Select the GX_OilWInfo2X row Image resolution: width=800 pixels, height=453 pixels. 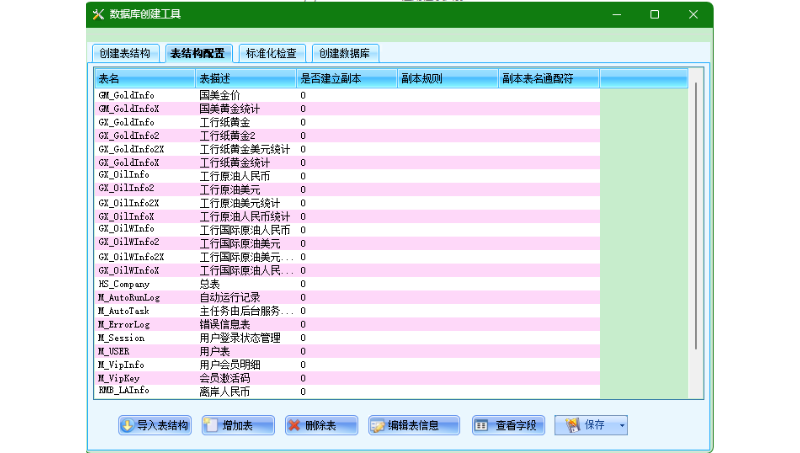(347, 257)
